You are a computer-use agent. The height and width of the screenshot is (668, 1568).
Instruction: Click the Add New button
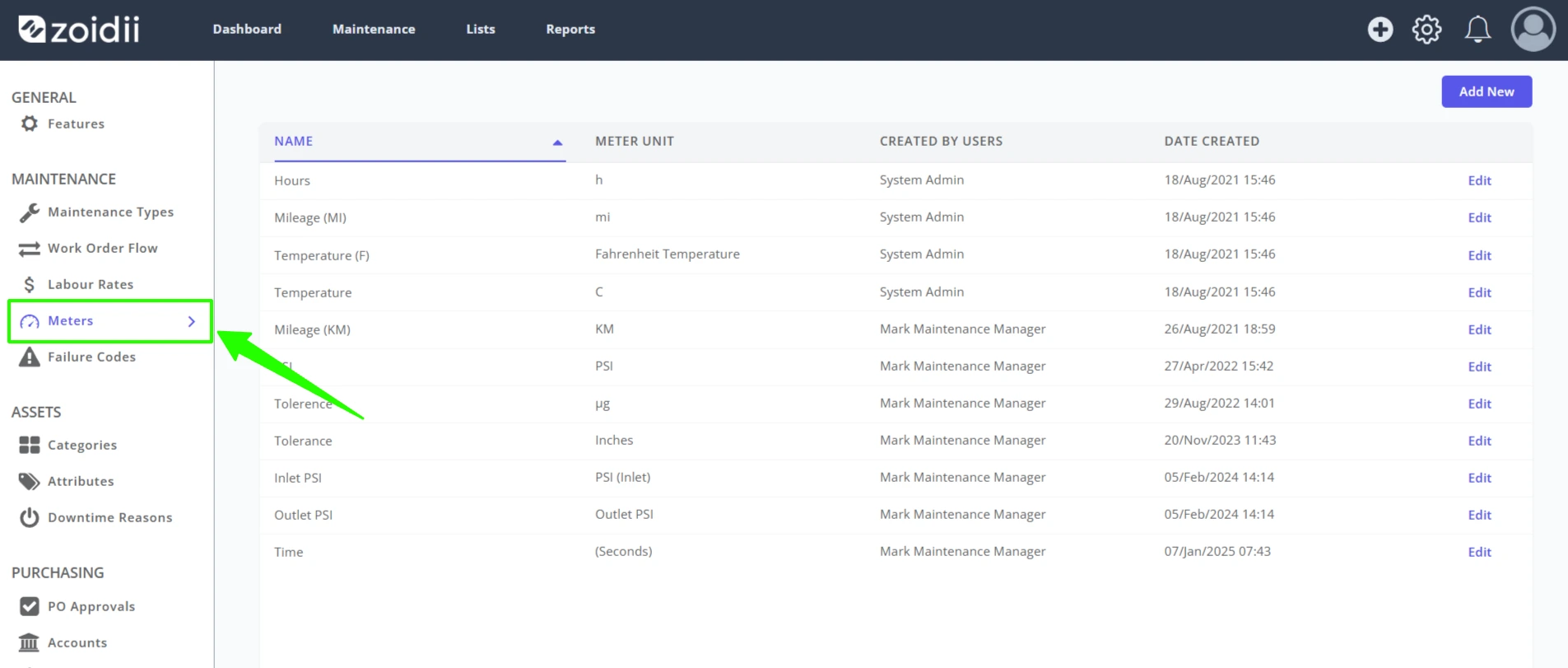(x=1487, y=91)
